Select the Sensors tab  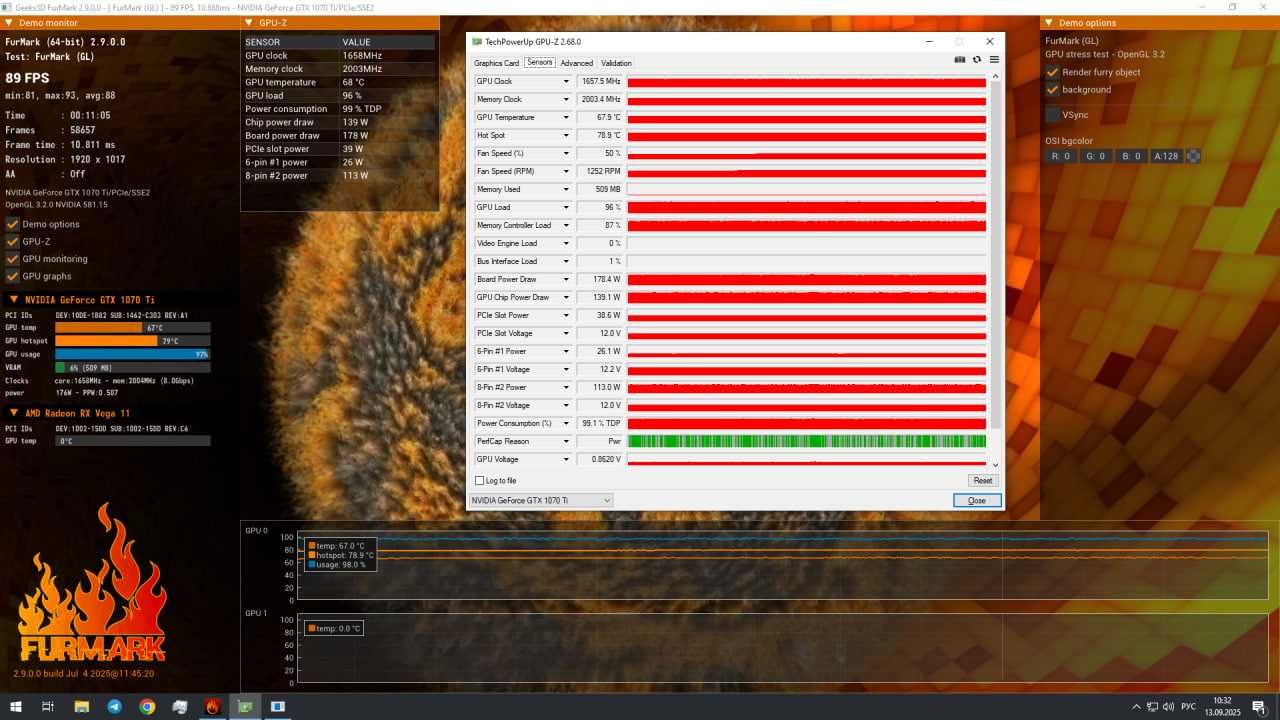coord(540,63)
